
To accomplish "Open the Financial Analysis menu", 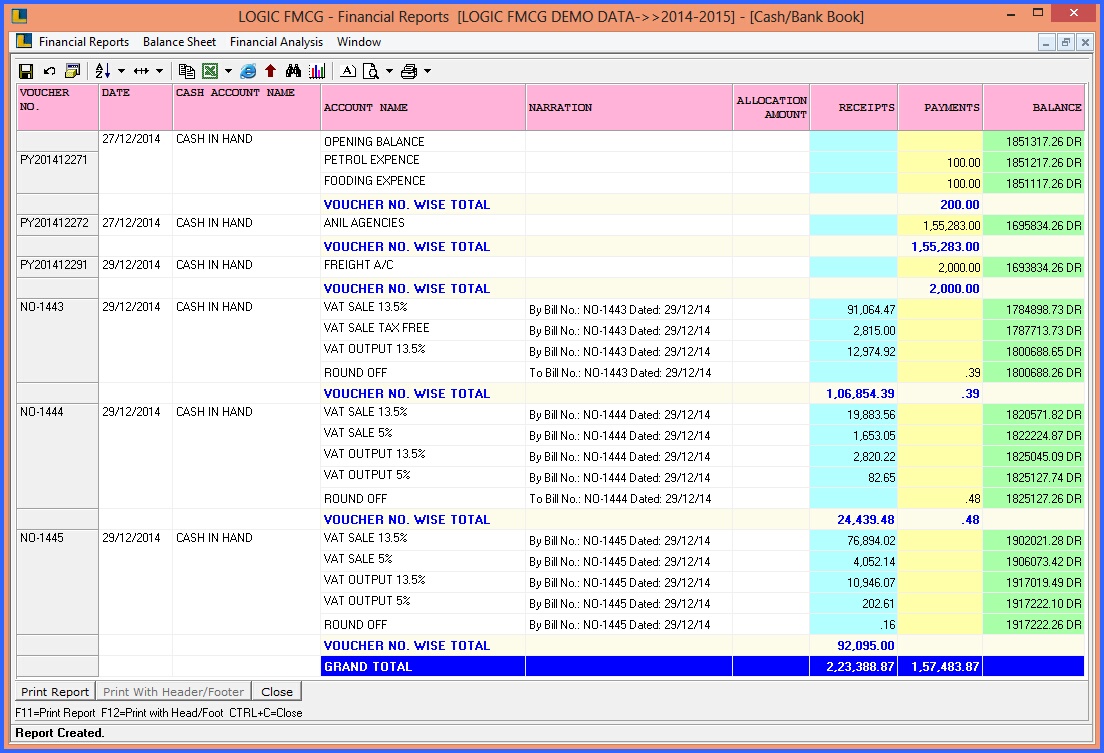I will pyautogui.click(x=276, y=42).
